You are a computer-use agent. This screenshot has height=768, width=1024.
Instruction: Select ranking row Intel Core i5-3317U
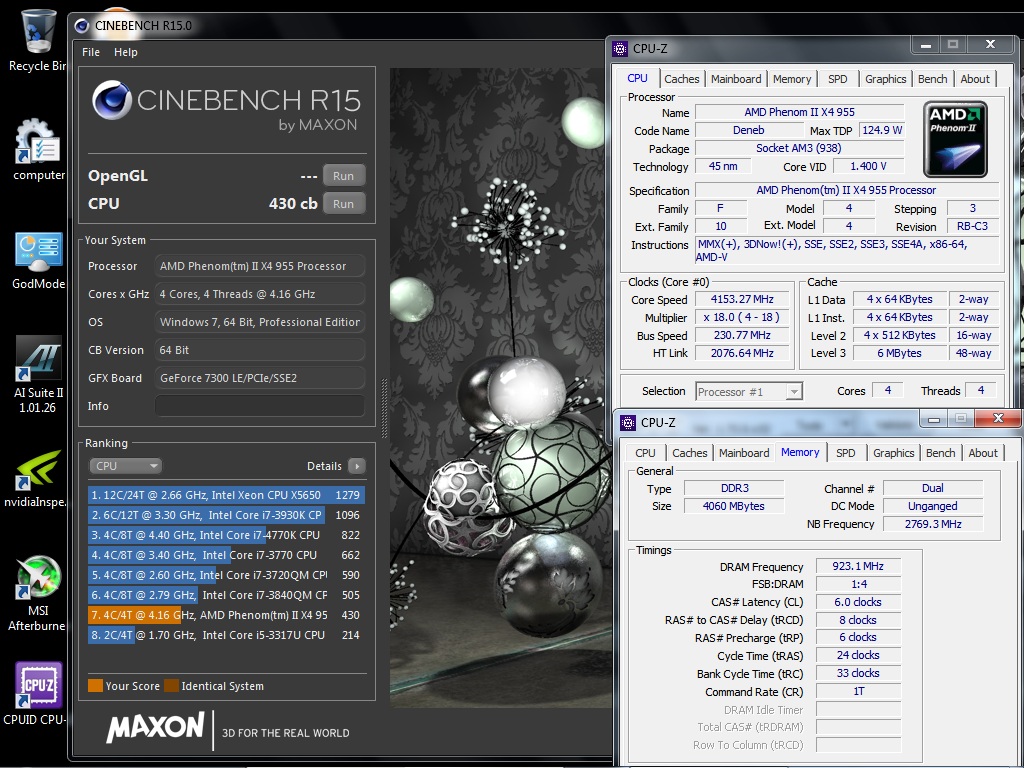pyautogui.click(x=227, y=635)
